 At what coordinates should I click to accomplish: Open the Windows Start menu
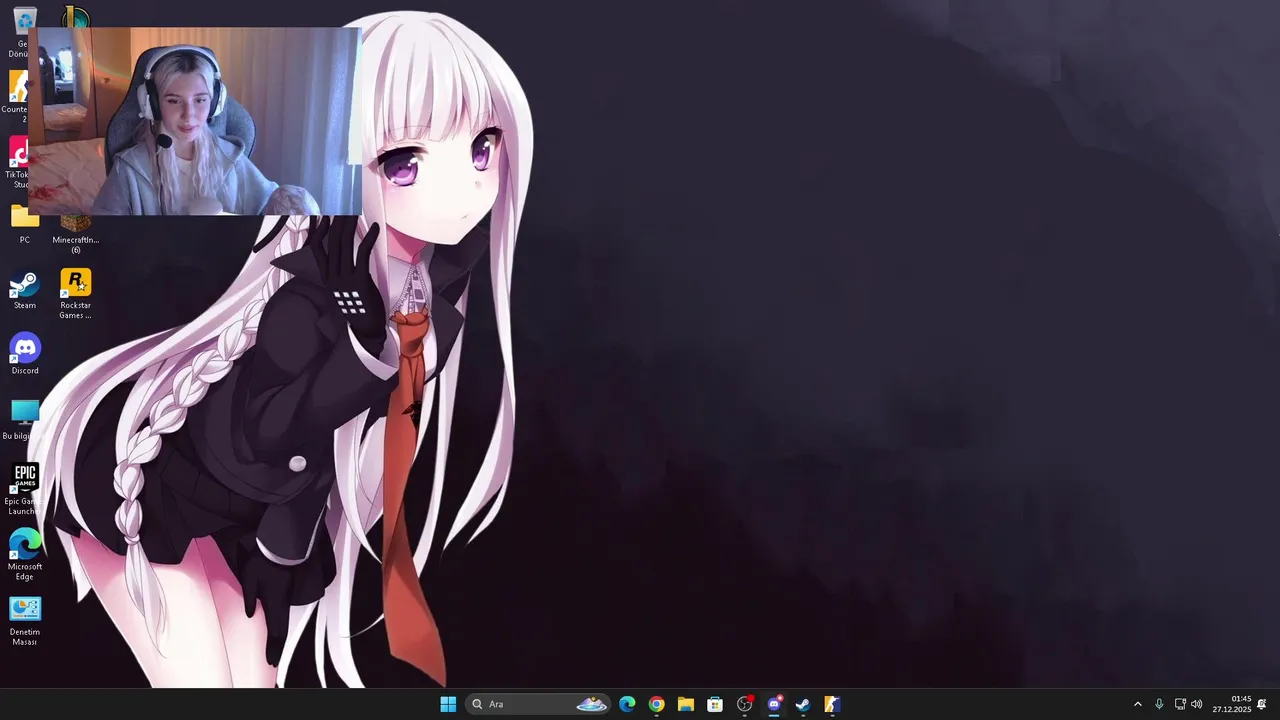pyautogui.click(x=448, y=704)
